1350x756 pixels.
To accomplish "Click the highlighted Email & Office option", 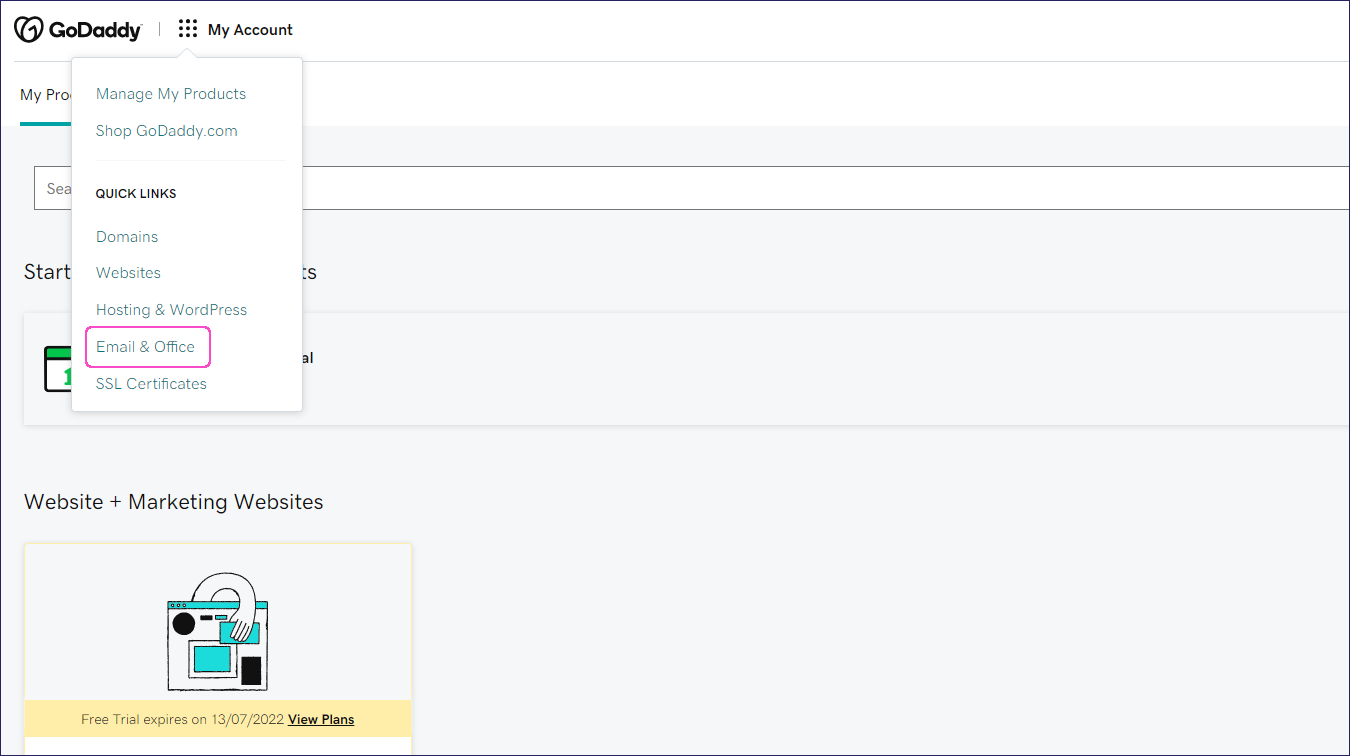I will (144, 346).
